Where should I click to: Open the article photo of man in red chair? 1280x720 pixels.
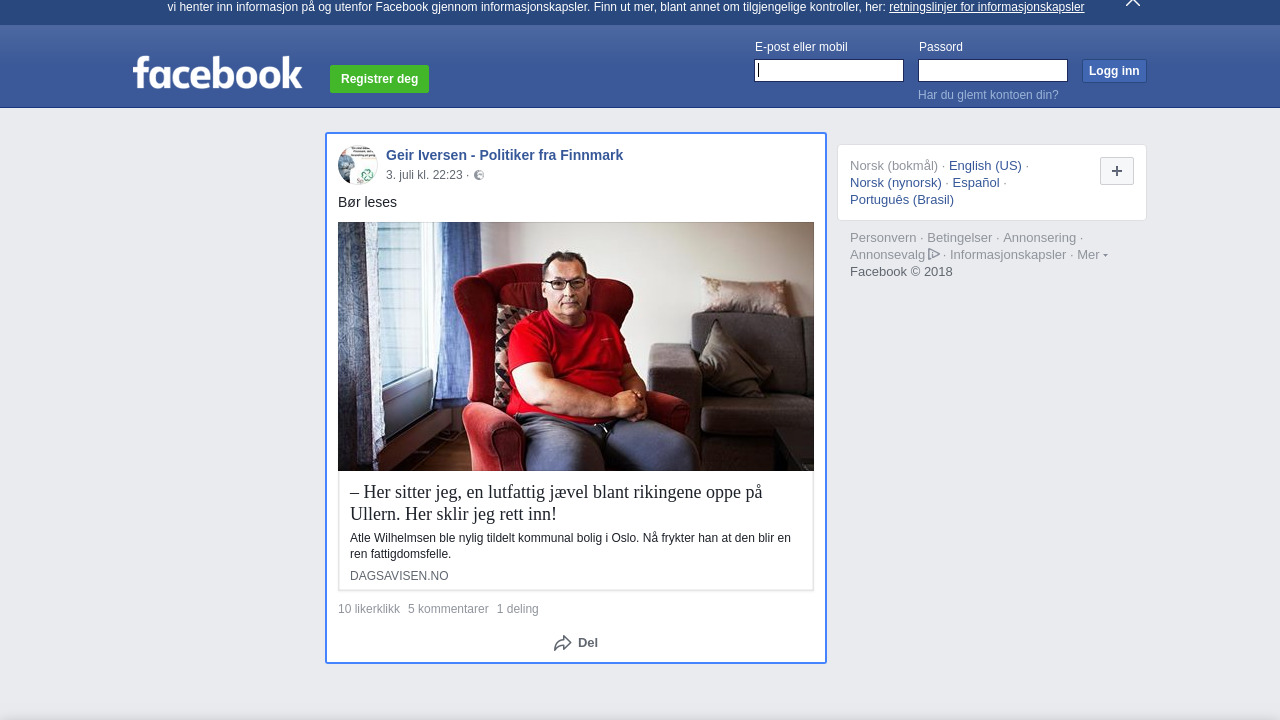pyautogui.click(x=576, y=346)
